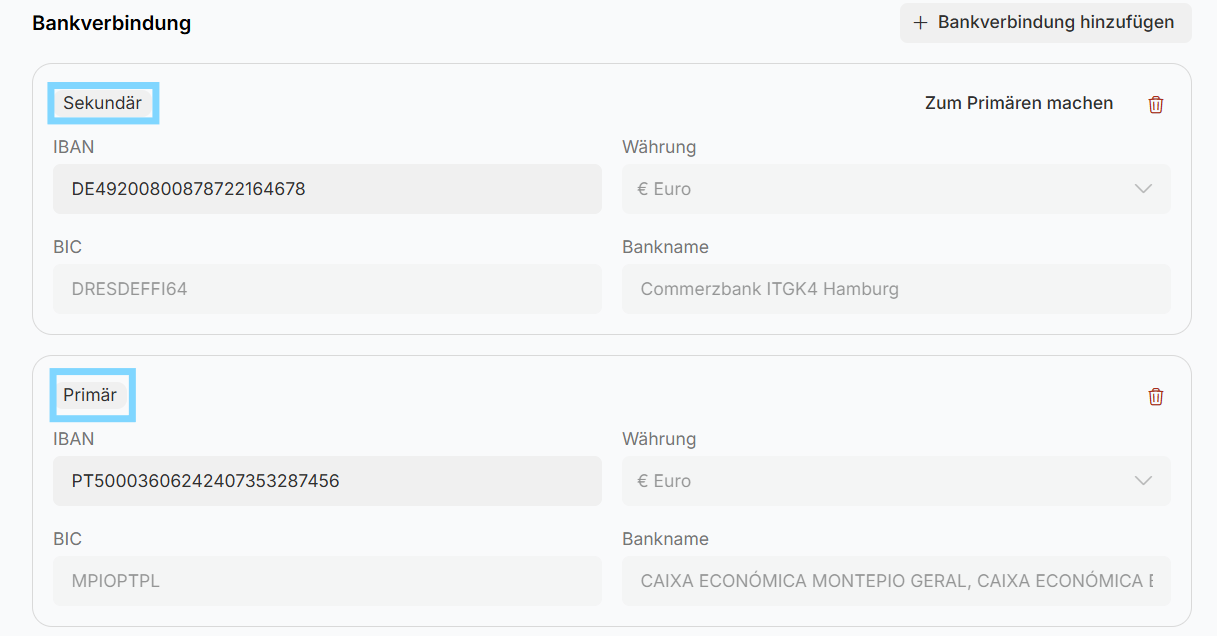Select the CAIXA ECONÓMICA MONTEPIO Bankname field
Viewport: 1217px width, 636px height.
click(x=895, y=581)
